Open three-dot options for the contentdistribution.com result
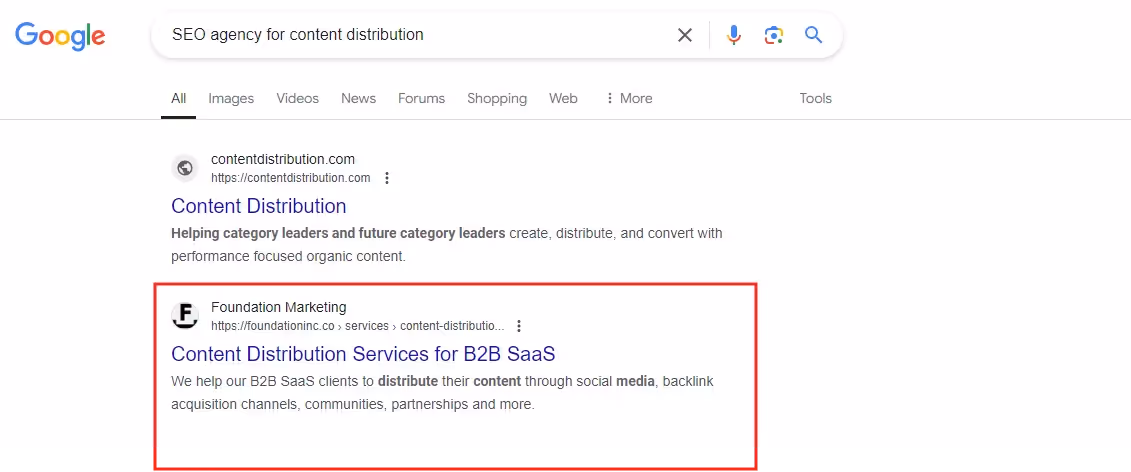Viewport: 1131px width, 472px height. (x=387, y=178)
